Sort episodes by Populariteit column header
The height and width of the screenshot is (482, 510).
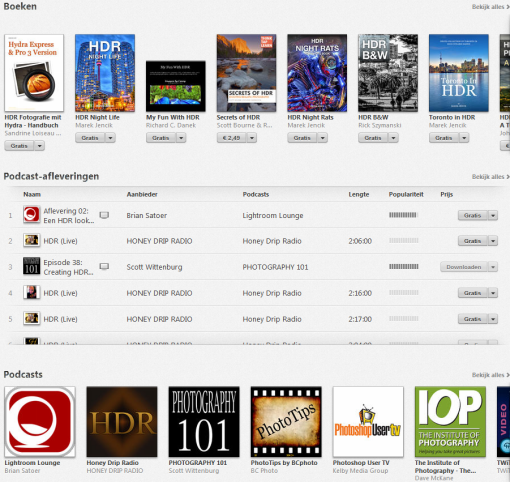[x=406, y=194]
